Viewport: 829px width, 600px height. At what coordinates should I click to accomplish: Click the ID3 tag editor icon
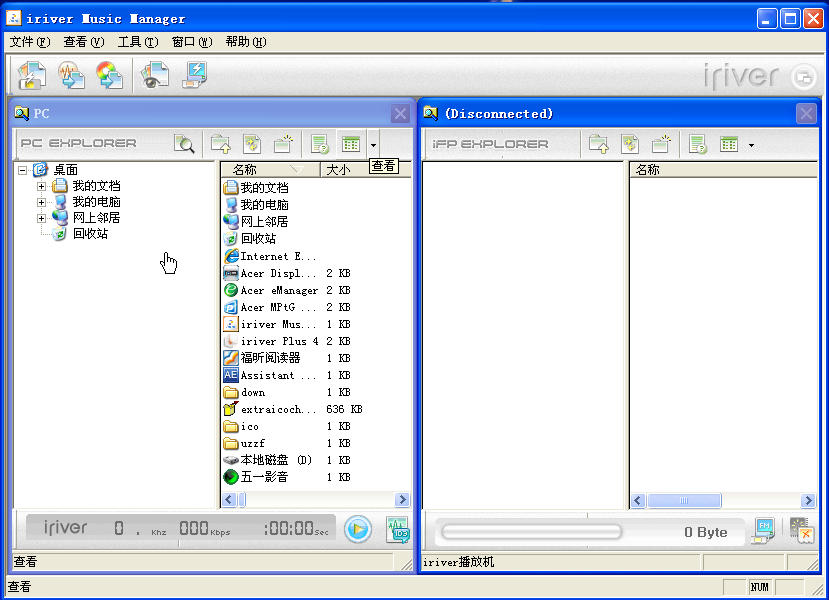tap(397, 530)
